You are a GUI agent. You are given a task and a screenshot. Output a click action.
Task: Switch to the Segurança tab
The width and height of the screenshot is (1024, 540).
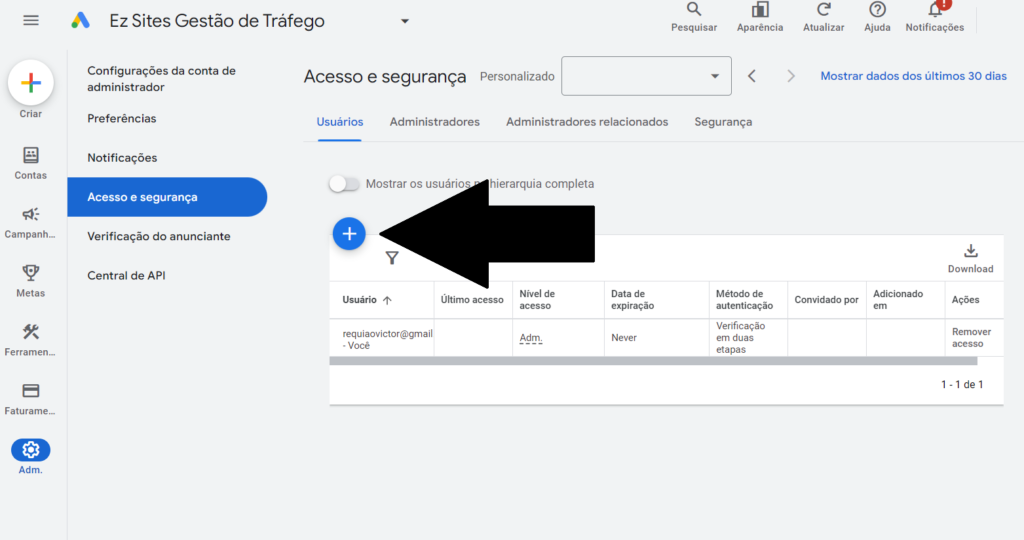click(723, 122)
